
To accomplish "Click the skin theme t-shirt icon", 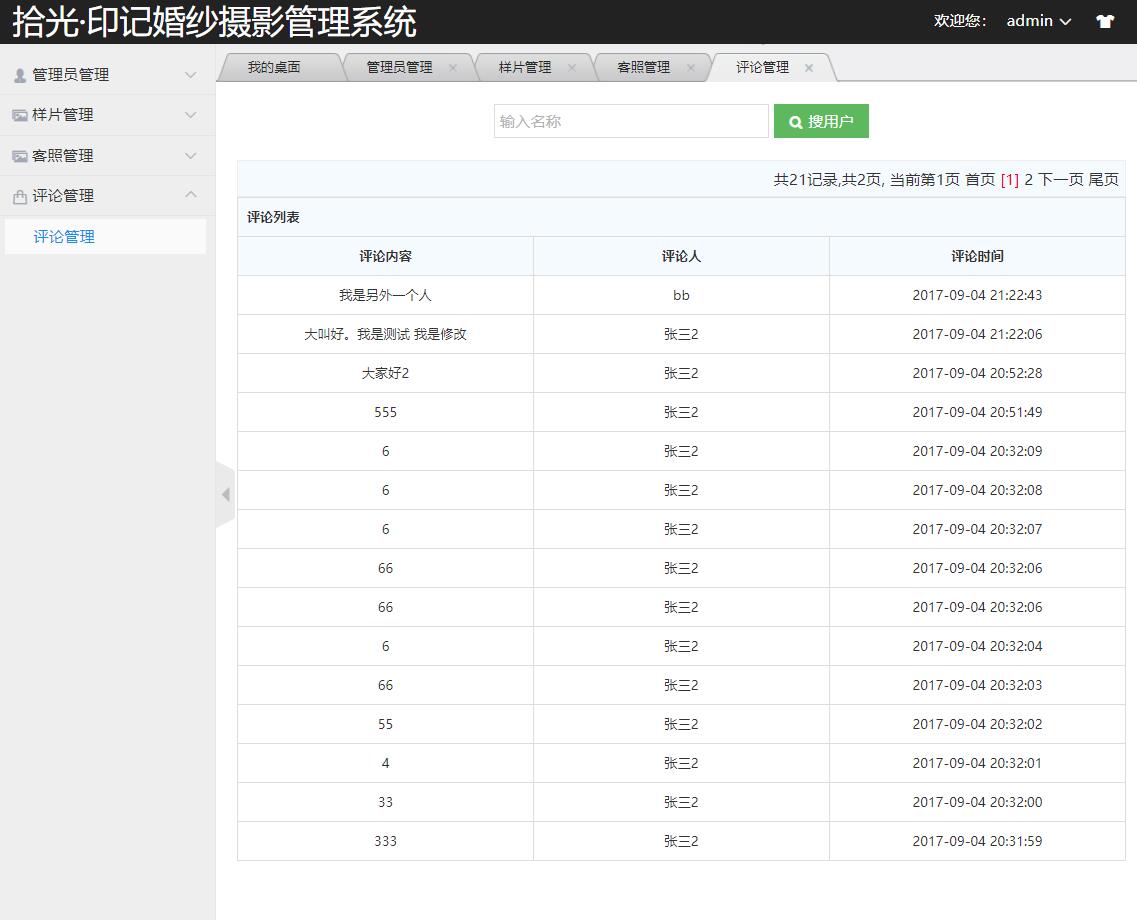I will pos(1104,21).
